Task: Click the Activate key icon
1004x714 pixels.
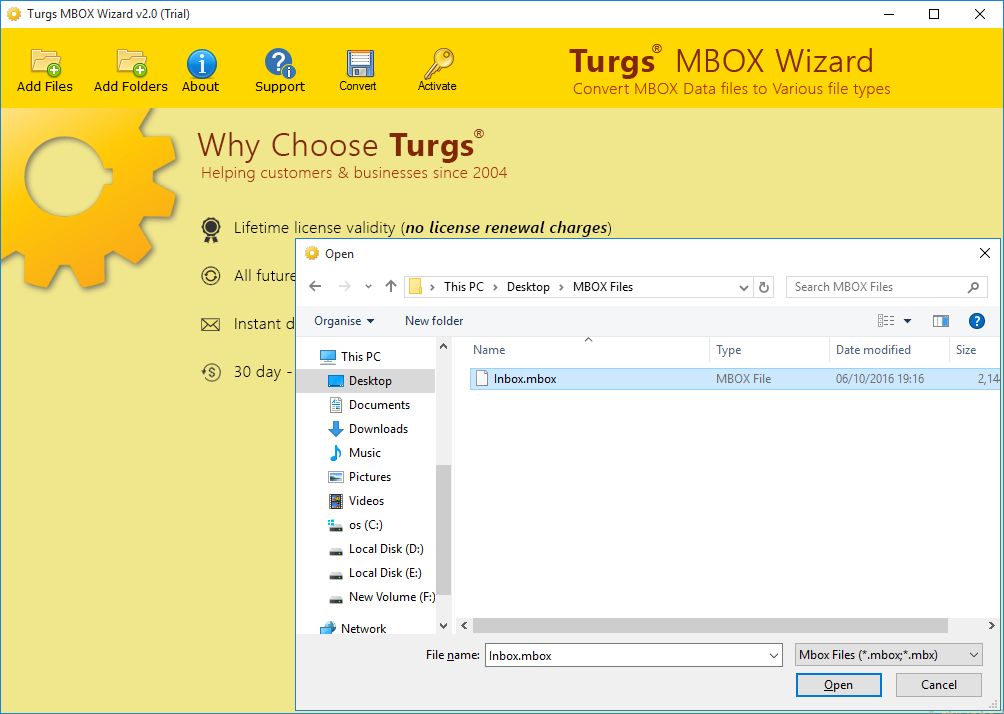Action: [439, 63]
